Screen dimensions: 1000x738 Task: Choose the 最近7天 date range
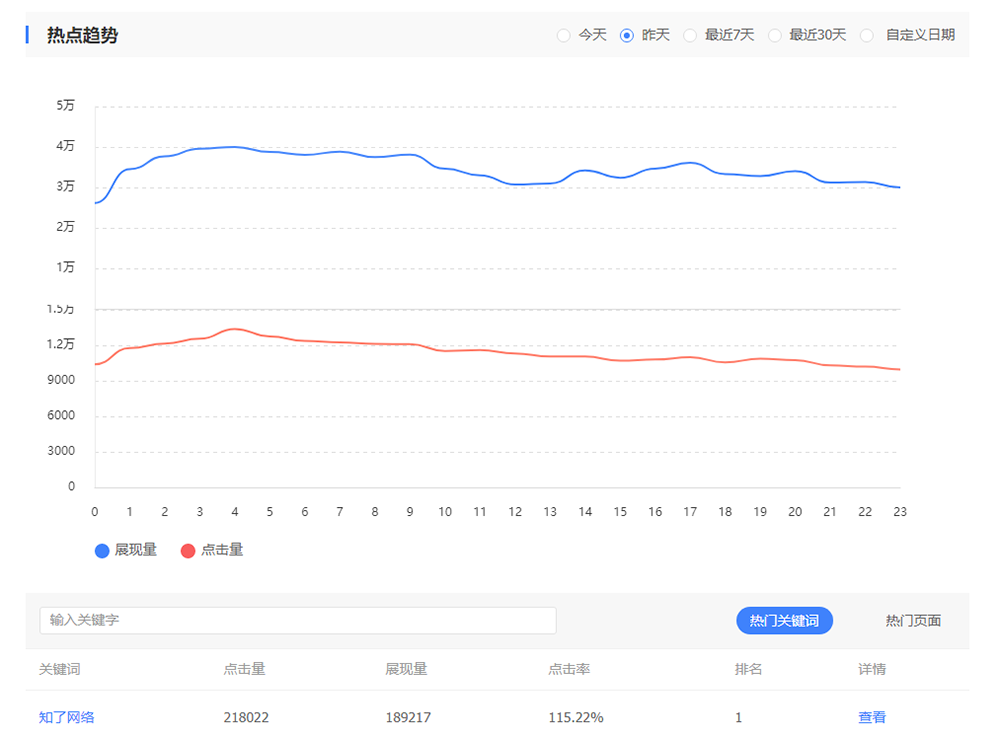690,35
